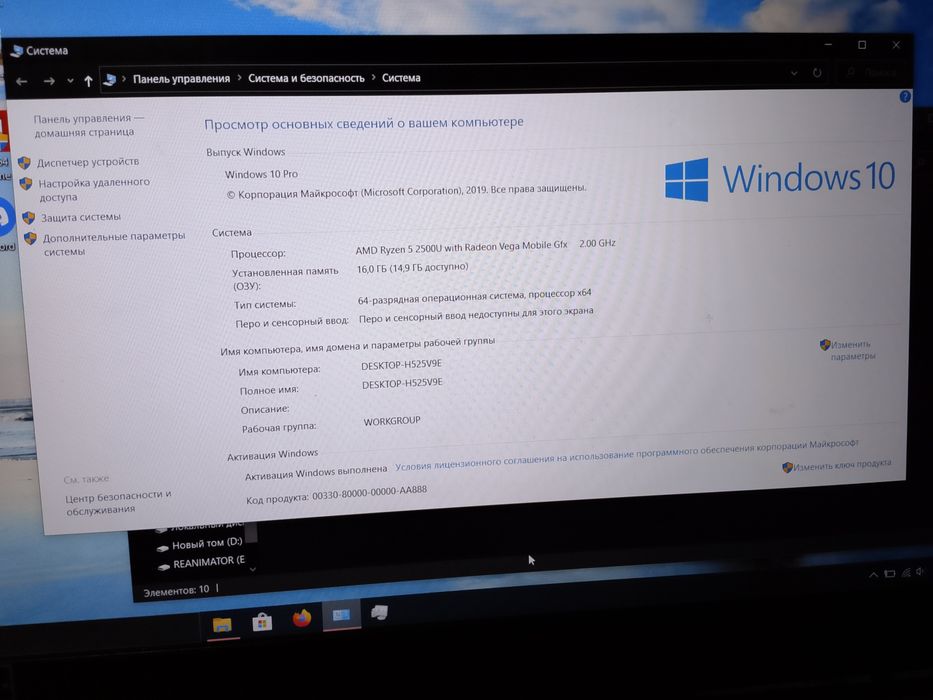This screenshot has height=700, width=933.
Task: Click the 'Система' breadcrumb item
Action: point(401,77)
